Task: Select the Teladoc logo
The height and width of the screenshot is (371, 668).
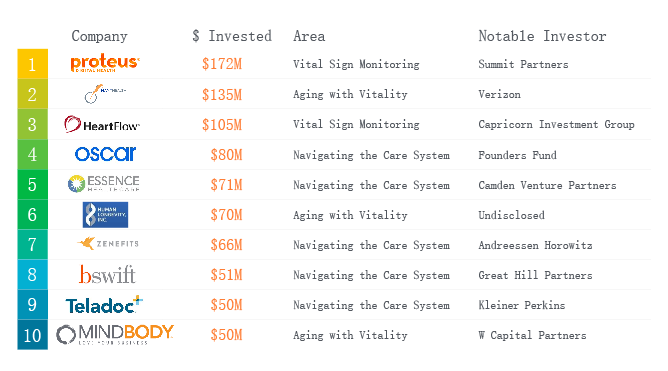Action: (104, 305)
